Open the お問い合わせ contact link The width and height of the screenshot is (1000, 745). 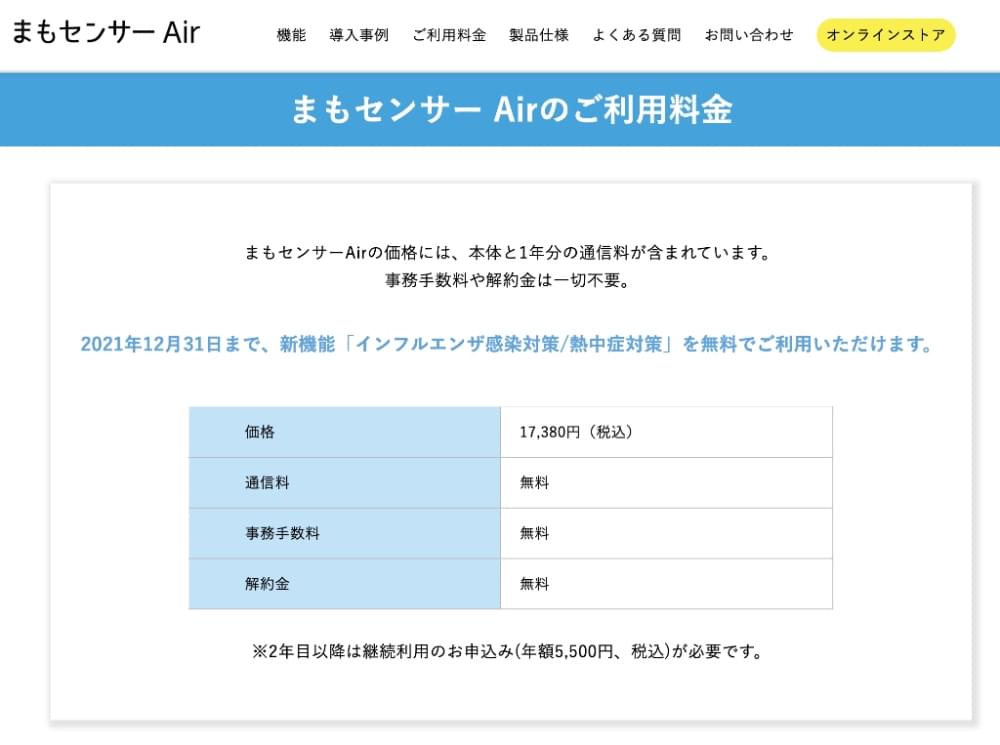click(x=749, y=35)
